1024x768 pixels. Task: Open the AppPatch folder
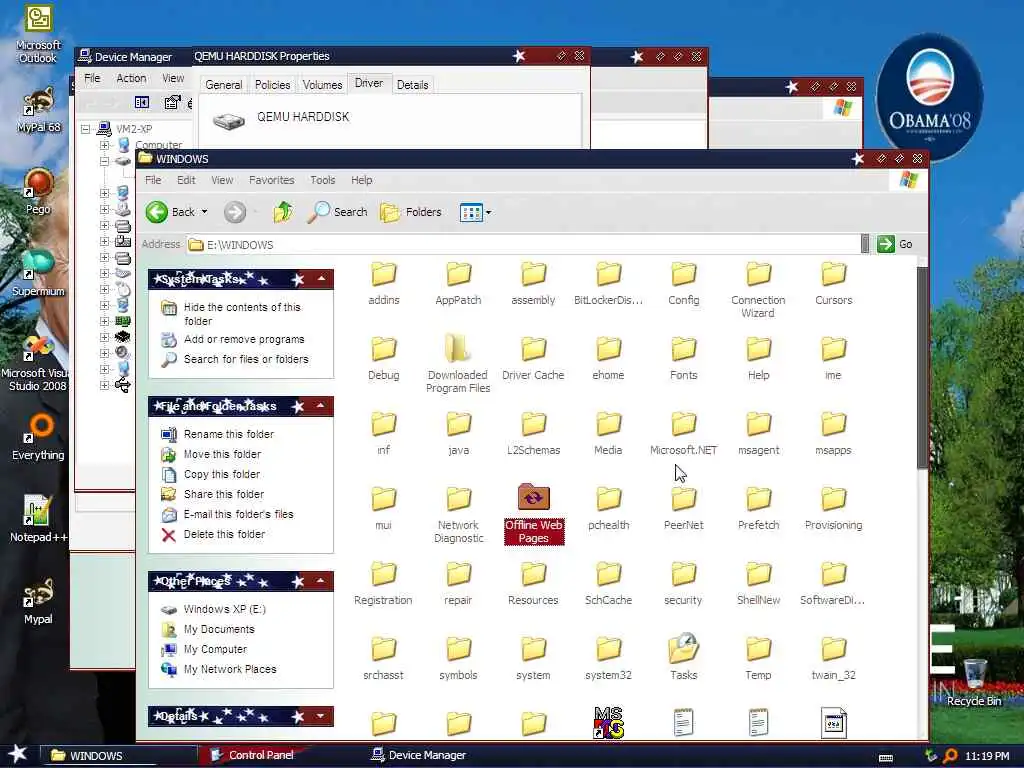(458, 284)
